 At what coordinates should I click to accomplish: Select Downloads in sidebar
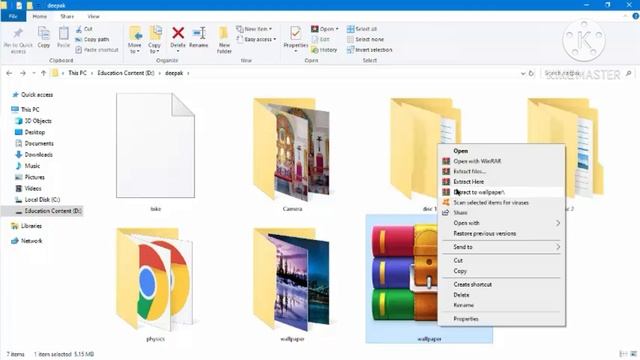(34, 155)
